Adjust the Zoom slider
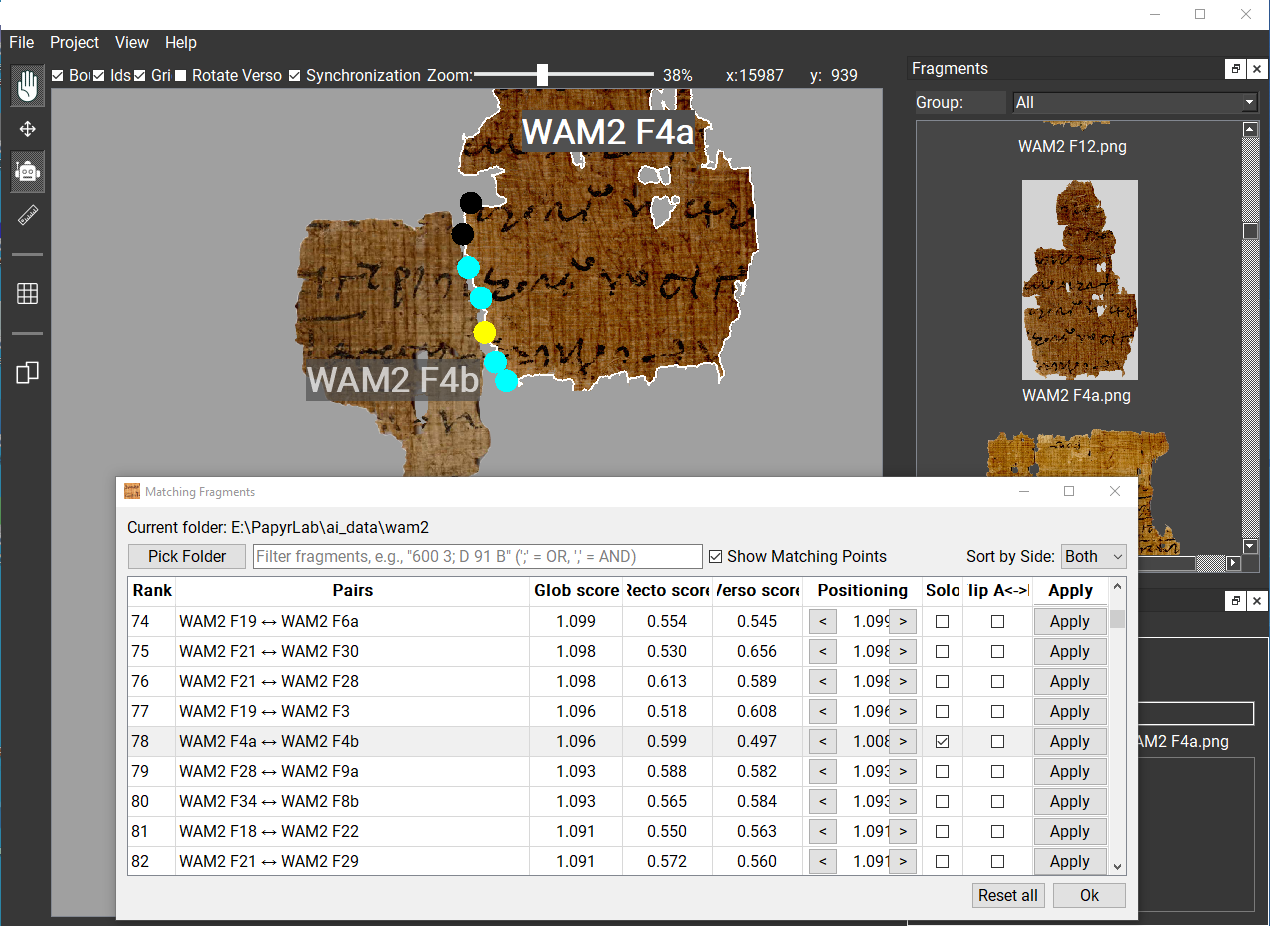 pos(541,74)
